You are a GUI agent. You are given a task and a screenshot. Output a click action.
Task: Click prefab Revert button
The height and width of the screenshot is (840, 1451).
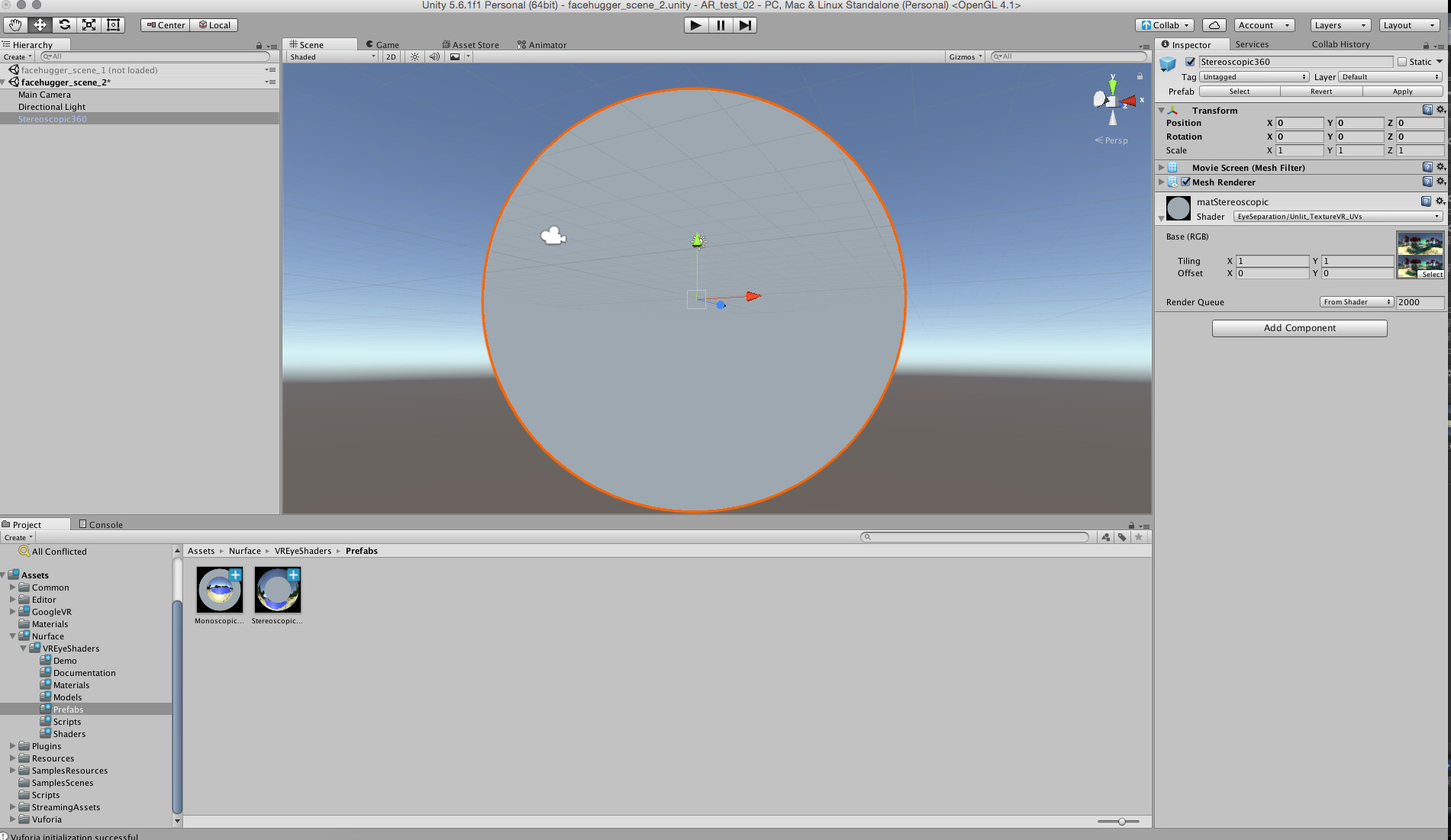pos(1321,92)
